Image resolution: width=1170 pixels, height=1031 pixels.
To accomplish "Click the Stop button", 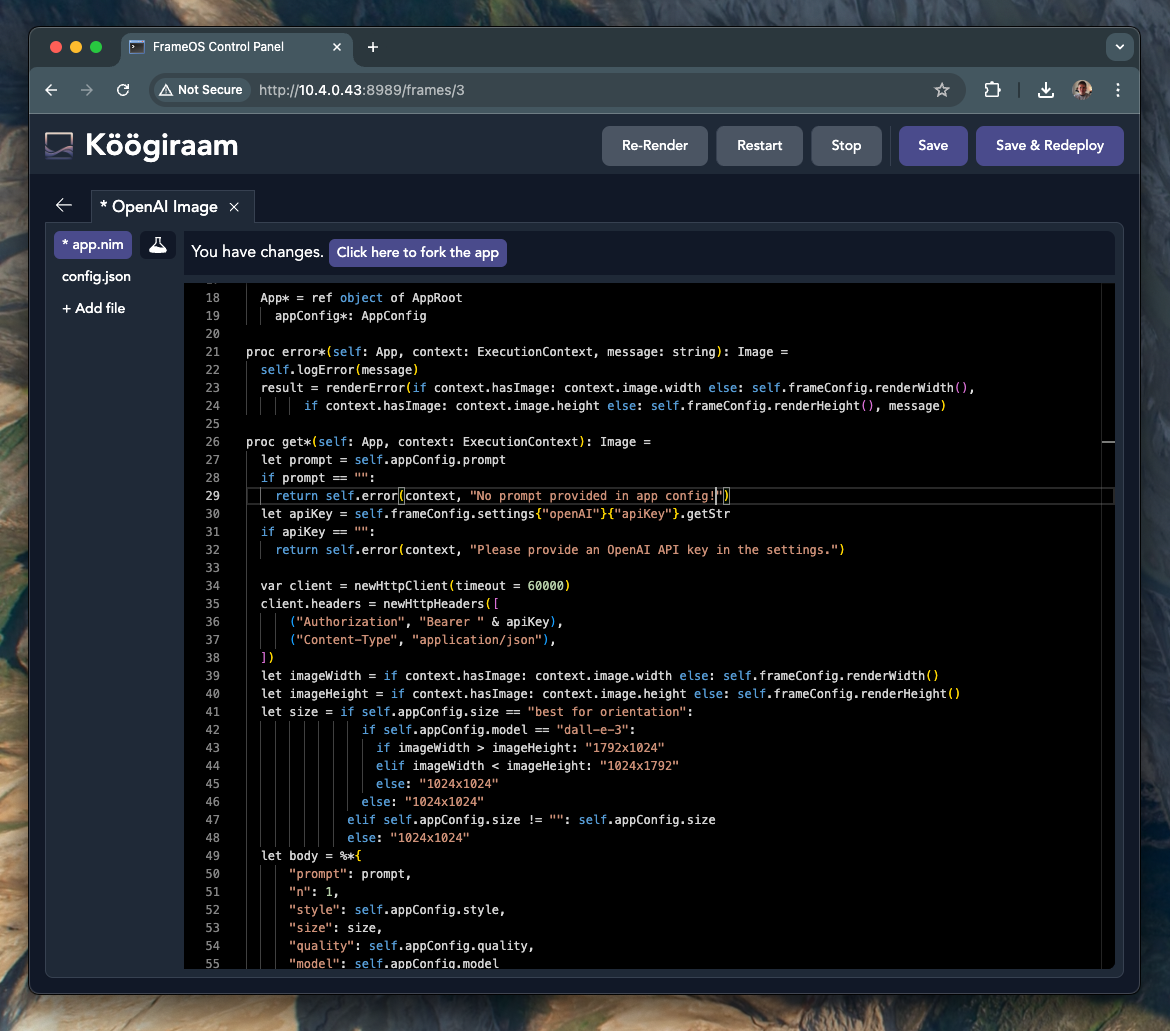I will click(846, 146).
